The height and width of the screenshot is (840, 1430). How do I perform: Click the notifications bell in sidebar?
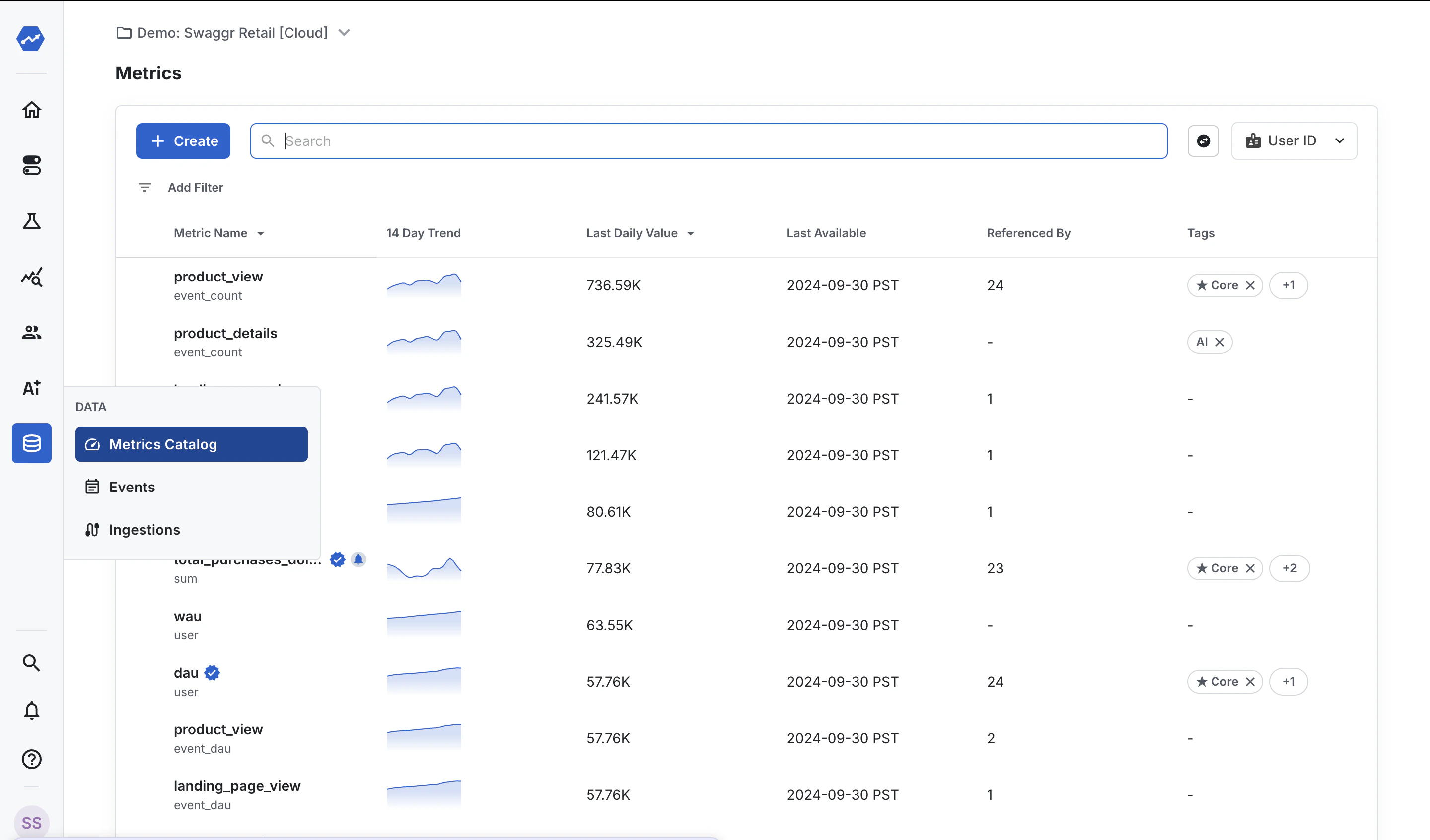pos(32,710)
